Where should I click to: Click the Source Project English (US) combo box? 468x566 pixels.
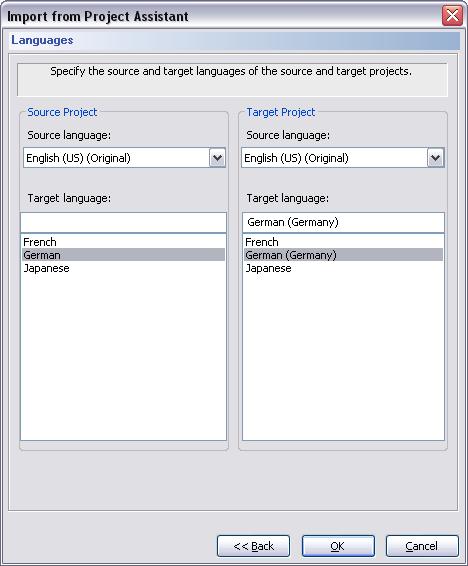point(124,157)
